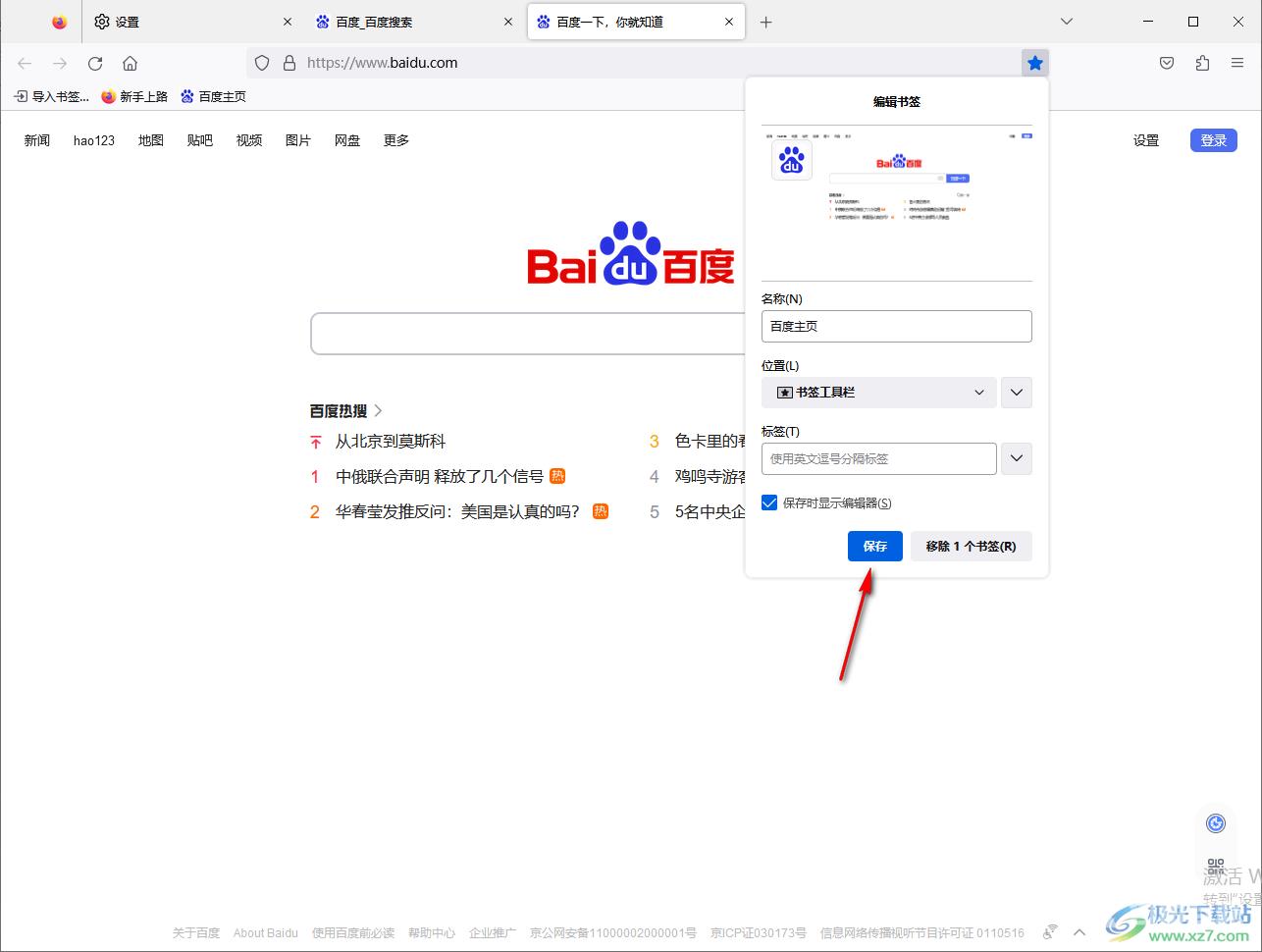Expand the folder tree arrow beside 位置
Image resolution: width=1262 pixels, height=952 pixels.
tap(1017, 393)
